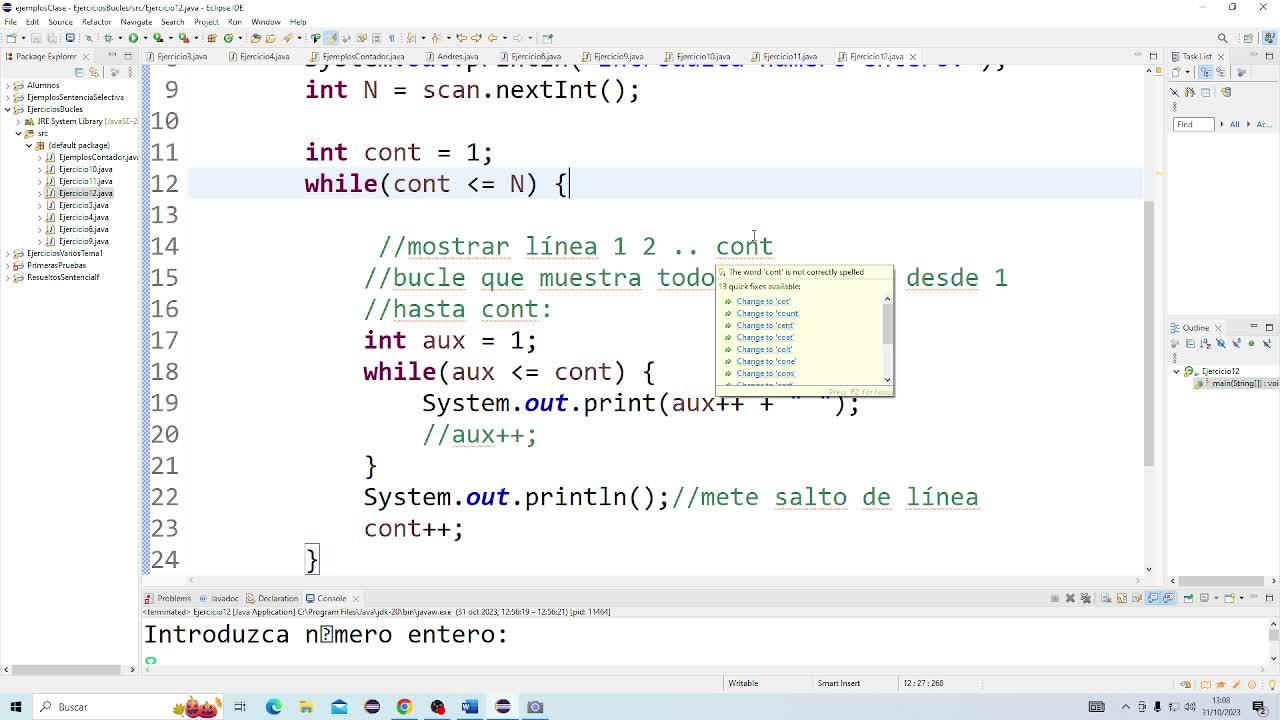Apply quick fix "Change to 'count'"
This screenshot has width=1280, height=720.
tap(767, 313)
